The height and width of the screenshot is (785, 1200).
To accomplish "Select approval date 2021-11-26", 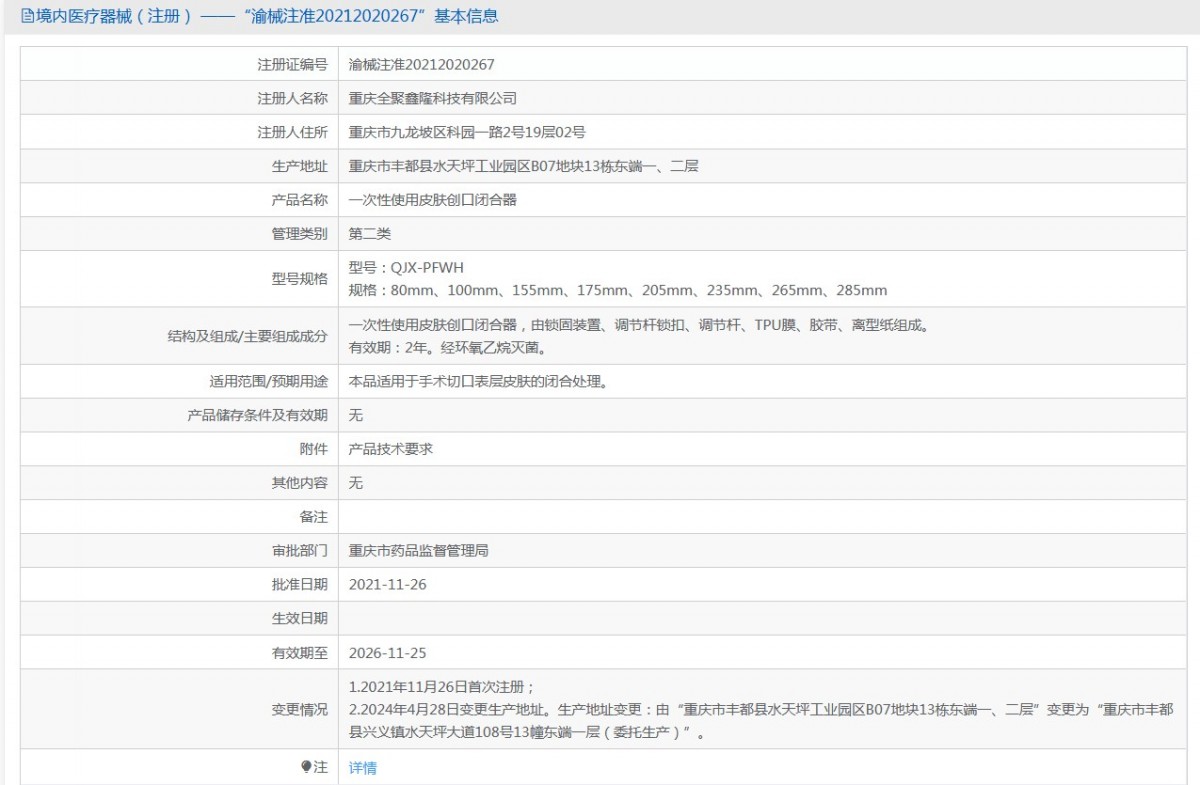I will click(x=388, y=585).
